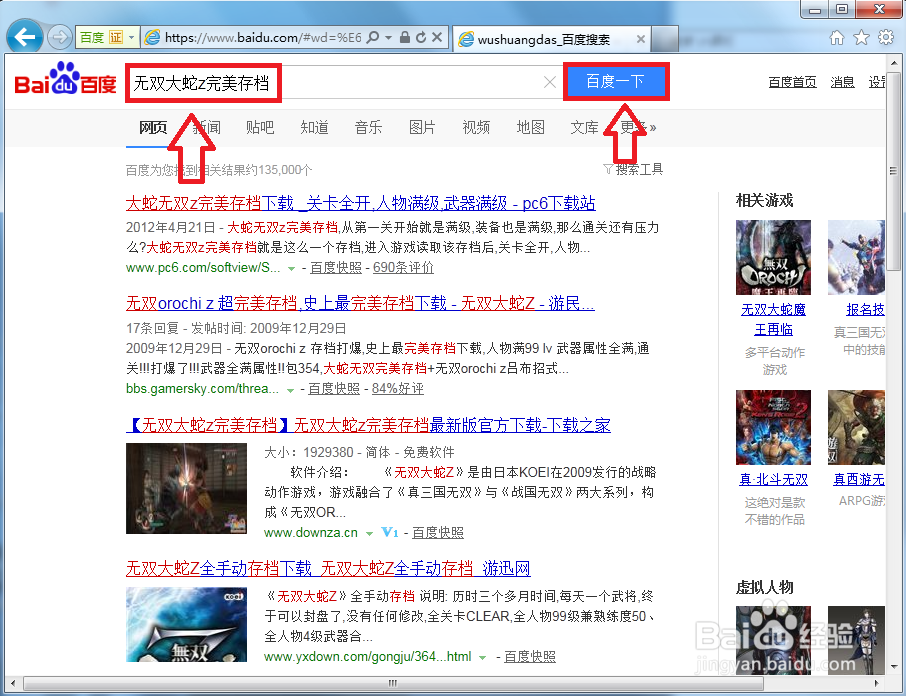Click the refresh page icon

421,38
